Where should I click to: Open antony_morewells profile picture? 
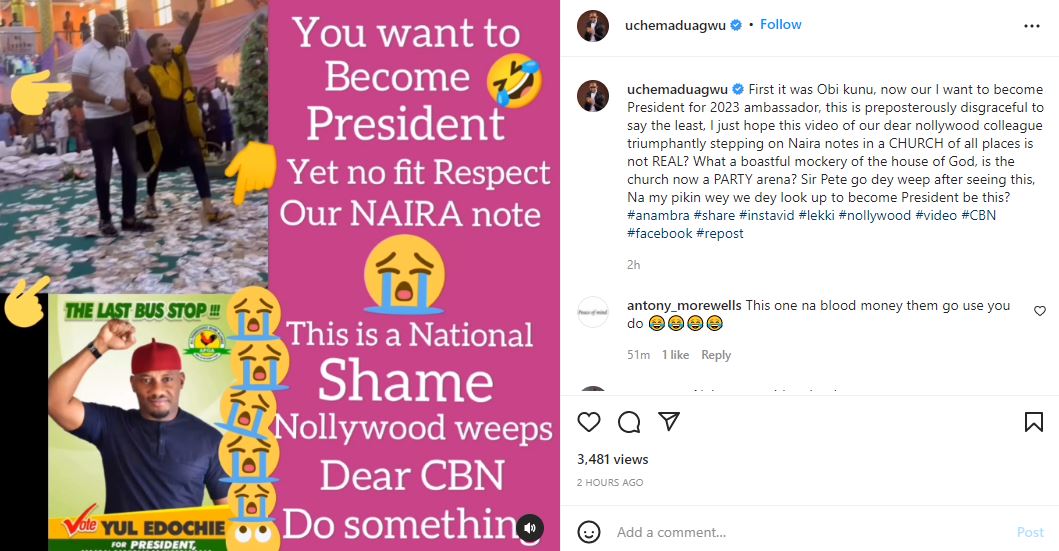[593, 312]
